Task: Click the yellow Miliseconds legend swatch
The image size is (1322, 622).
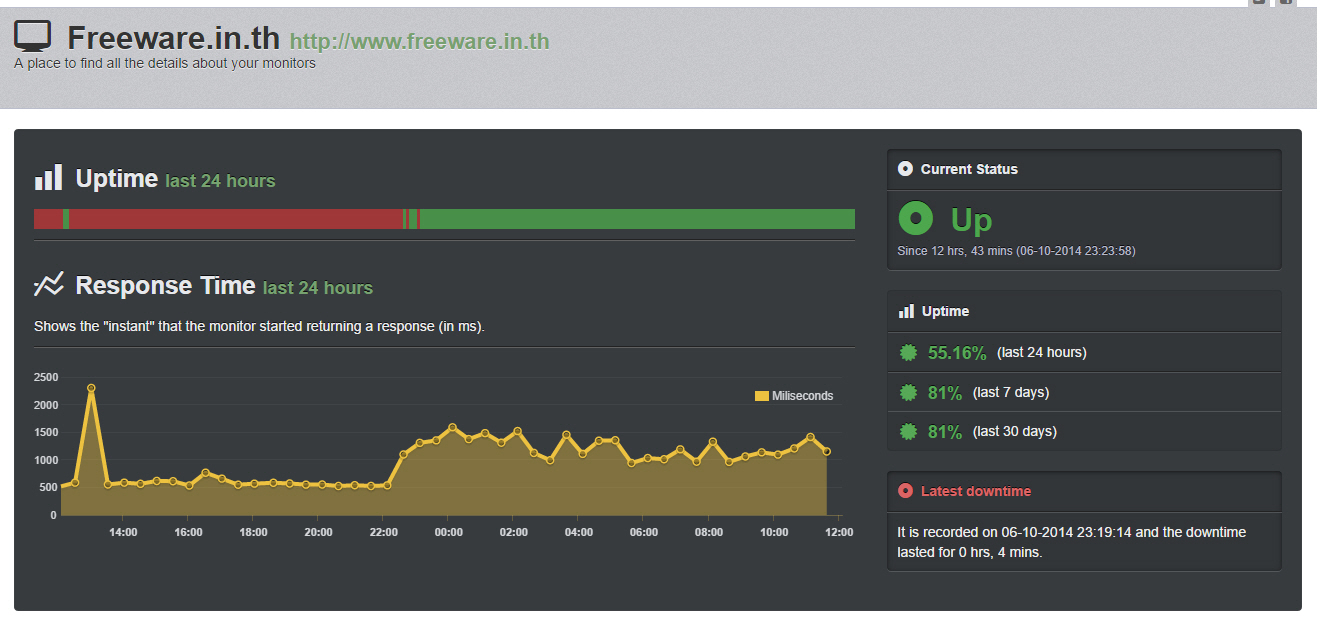Action: tap(761, 396)
